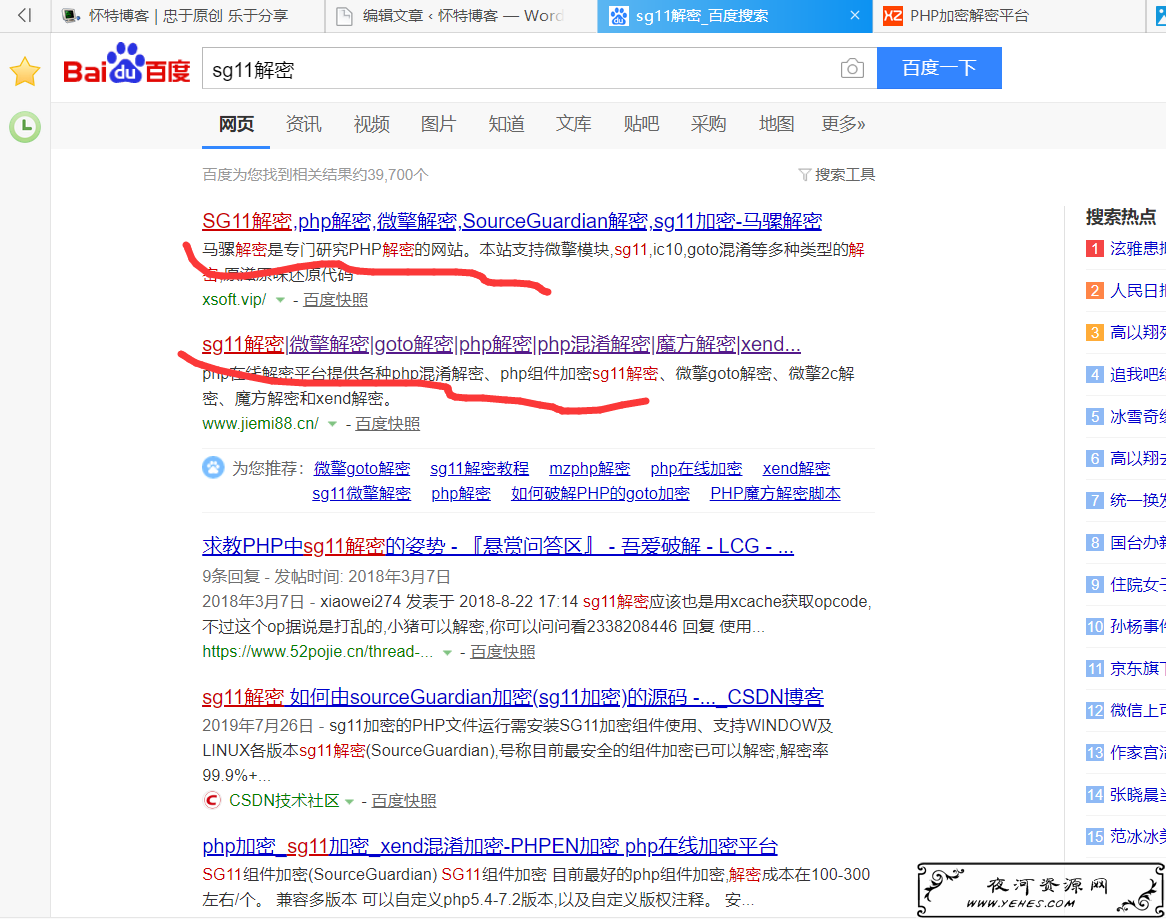
Task: Open the green clock history icon
Action: [x=25, y=127]
